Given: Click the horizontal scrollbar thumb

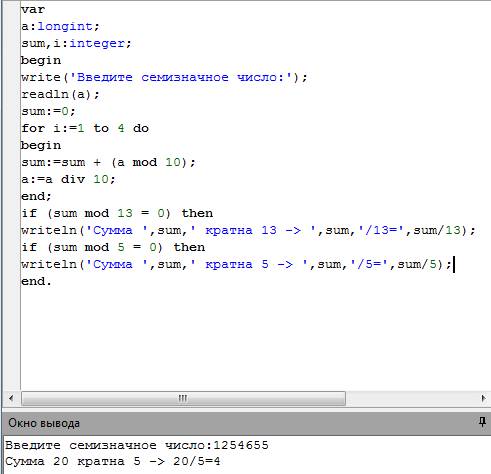Looking at the screenshot, I should tap(183, 398).
